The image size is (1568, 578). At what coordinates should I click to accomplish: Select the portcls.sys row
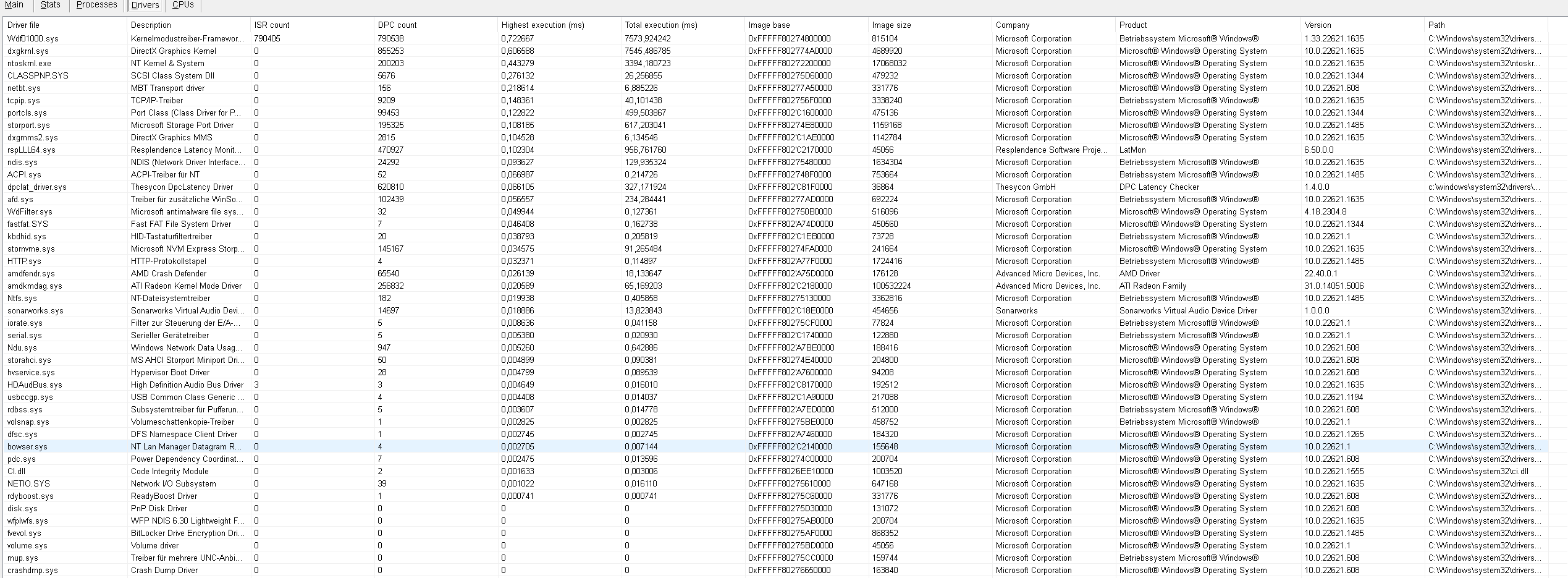775,113
